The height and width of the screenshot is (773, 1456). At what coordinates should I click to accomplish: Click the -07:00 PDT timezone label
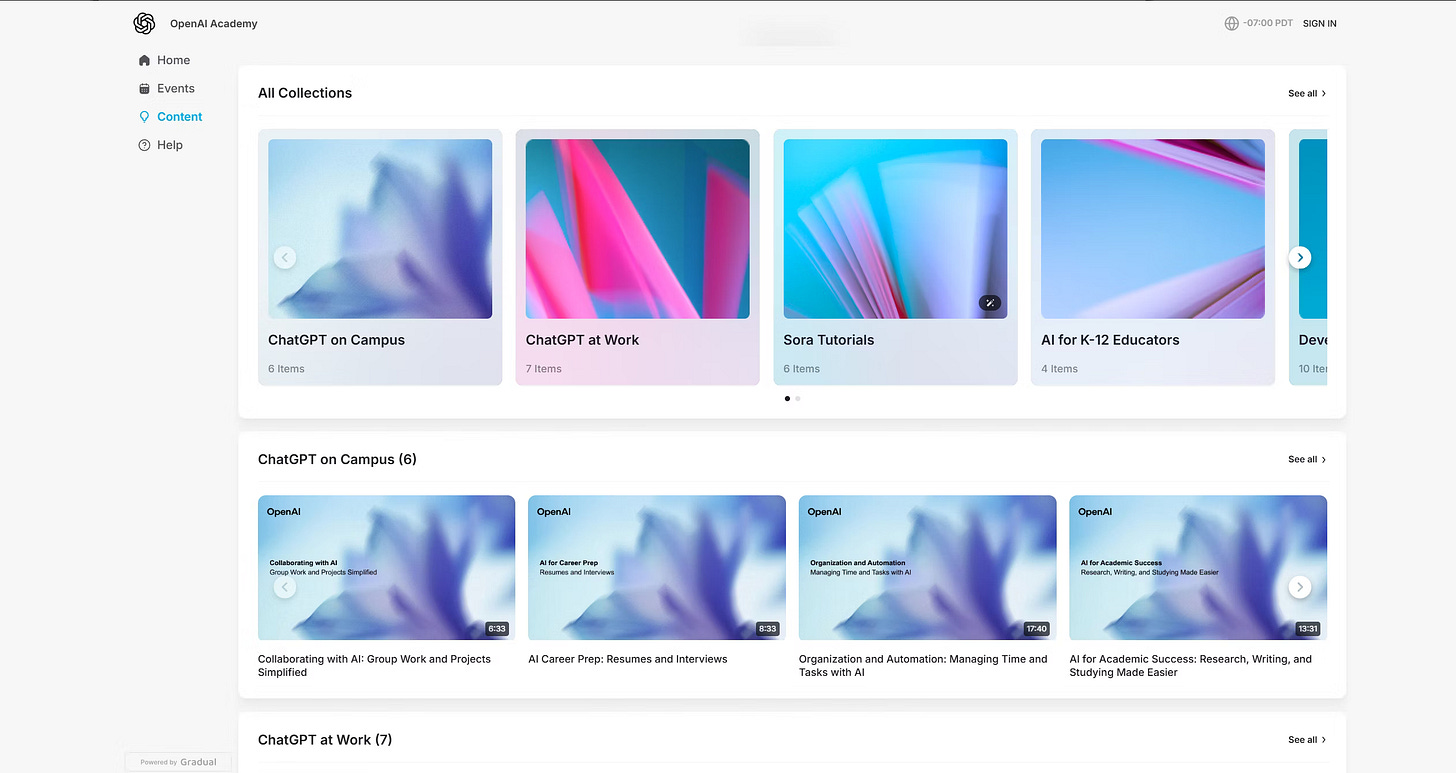(x=1267, y=23)
